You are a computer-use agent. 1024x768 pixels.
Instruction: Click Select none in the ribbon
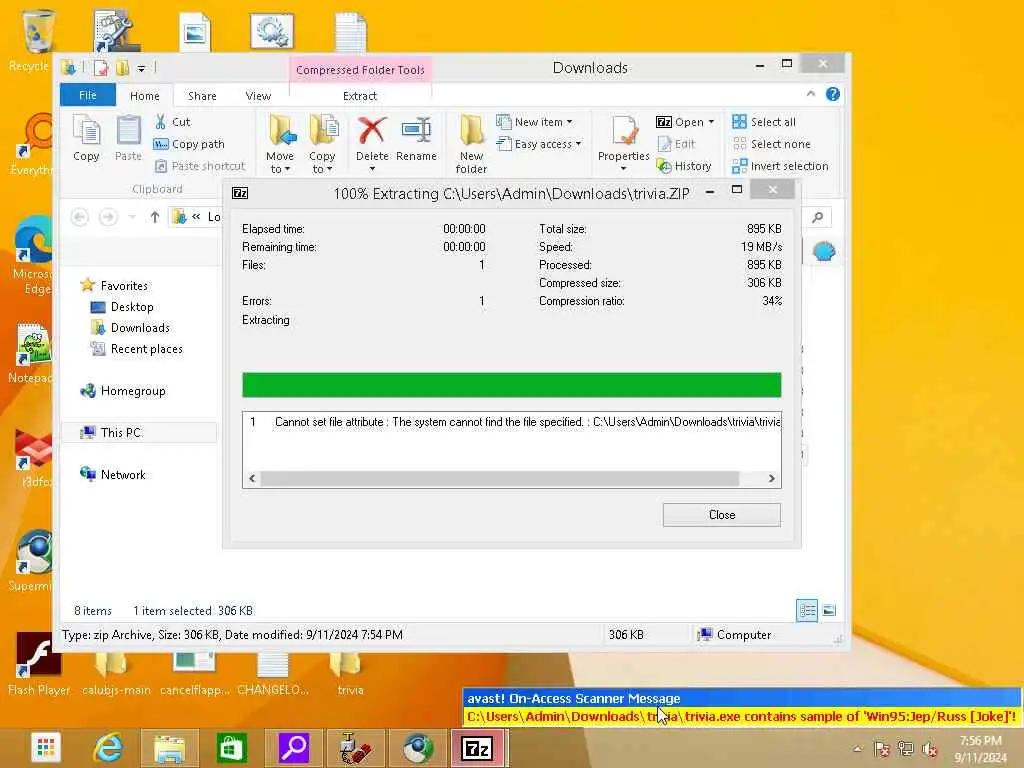tap(771, 144)
